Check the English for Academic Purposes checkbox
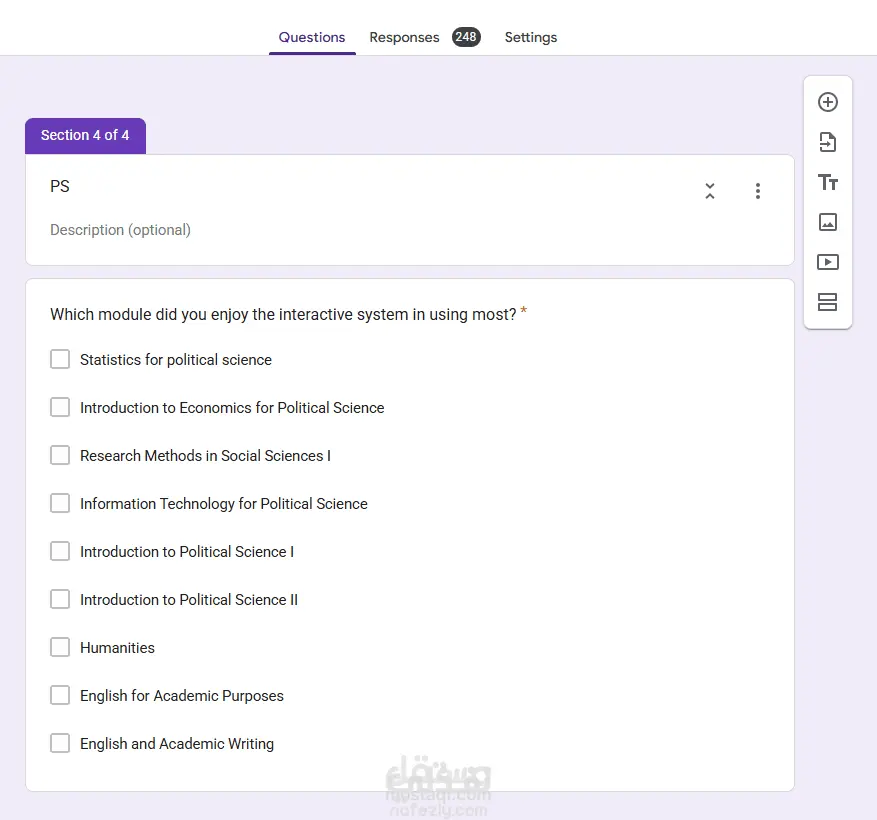This screenshot has height=820, width=877. point(60,695)
